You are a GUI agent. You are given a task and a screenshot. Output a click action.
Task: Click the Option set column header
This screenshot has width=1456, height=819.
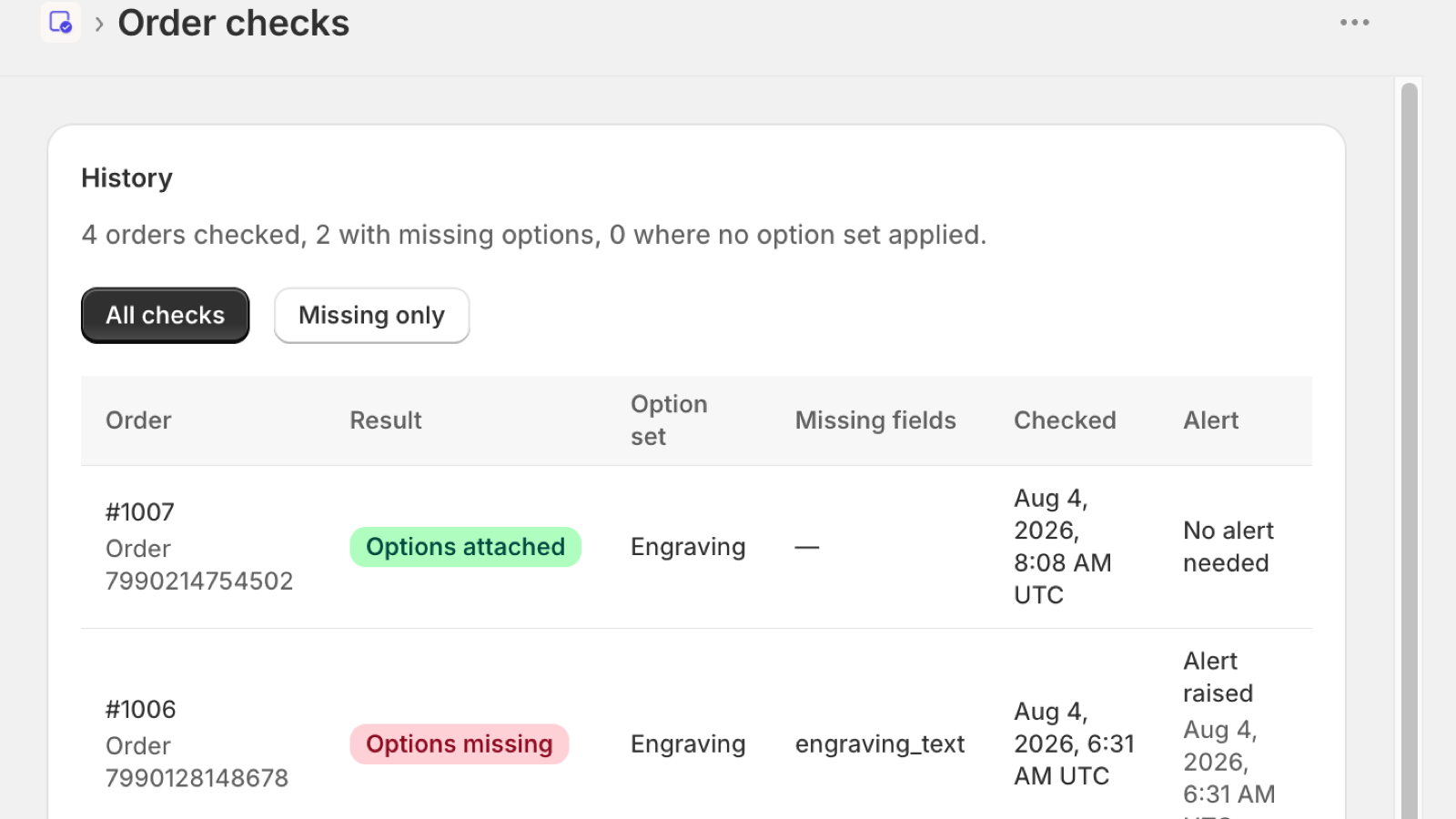pyautogui.click(x=669, y=420)
